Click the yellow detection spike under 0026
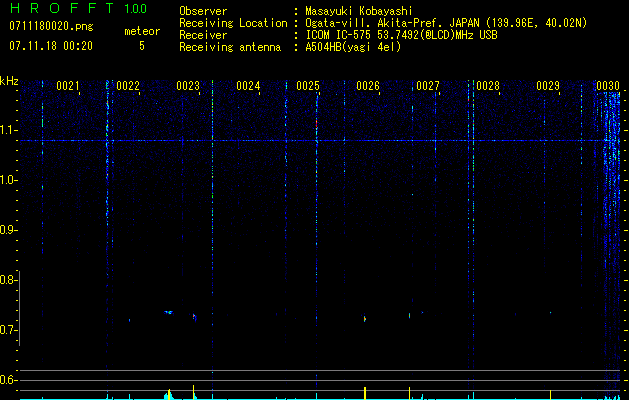This screenshot has height=400, width=629. click(365, 393)
